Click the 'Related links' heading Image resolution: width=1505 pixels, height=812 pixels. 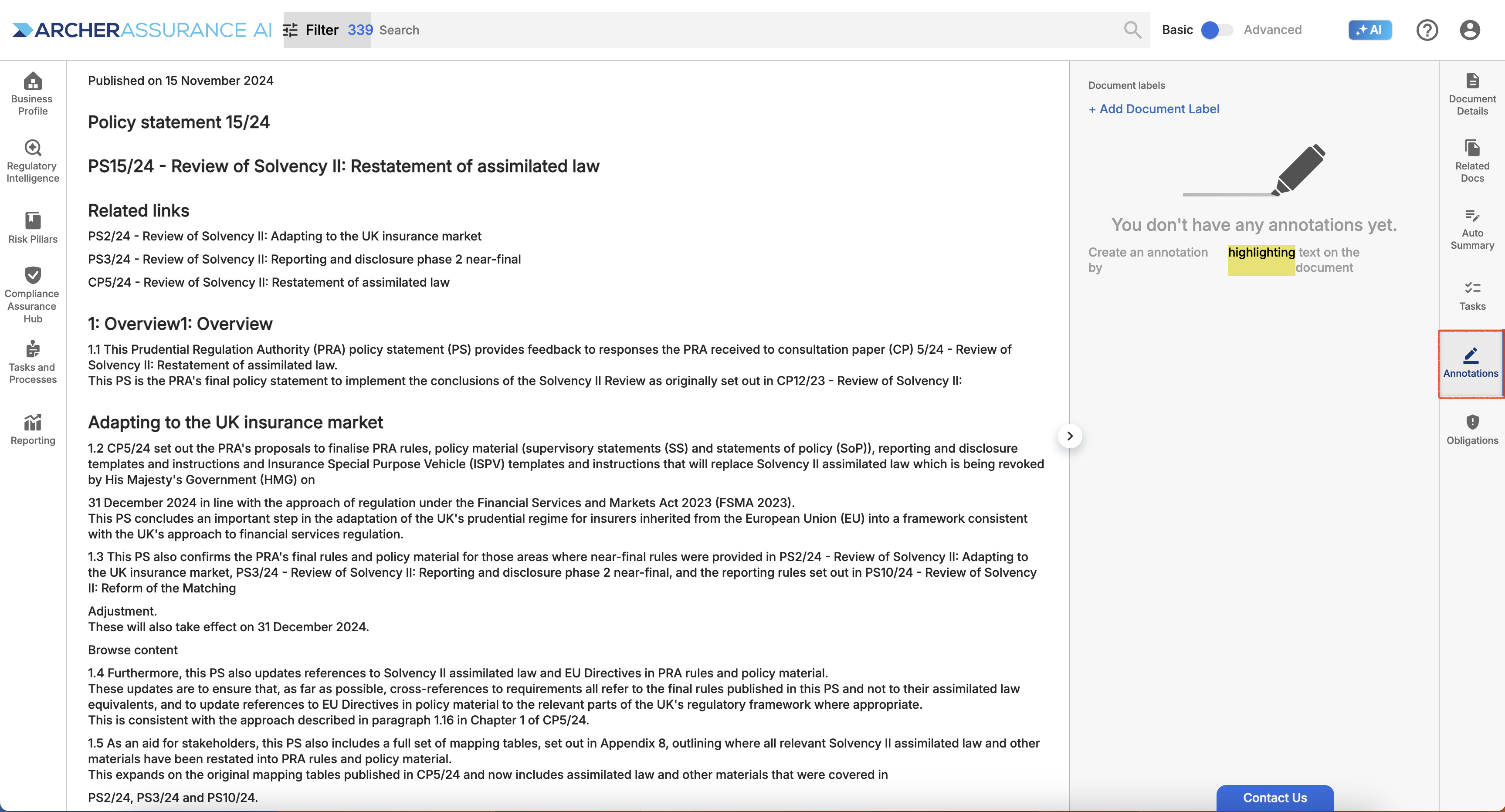point(139,210)
